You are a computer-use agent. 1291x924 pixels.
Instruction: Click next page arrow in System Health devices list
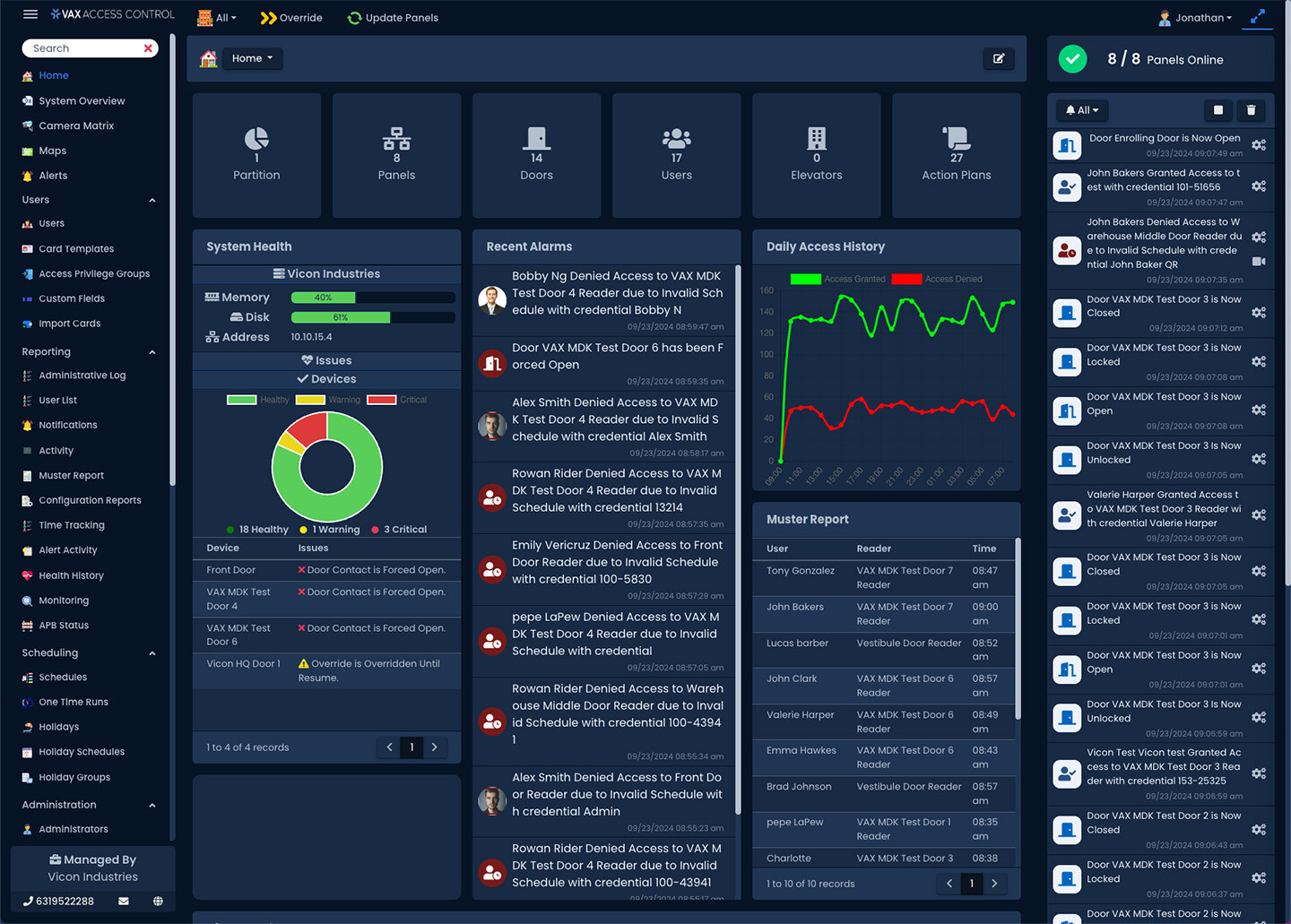click(x=435, y=747)
